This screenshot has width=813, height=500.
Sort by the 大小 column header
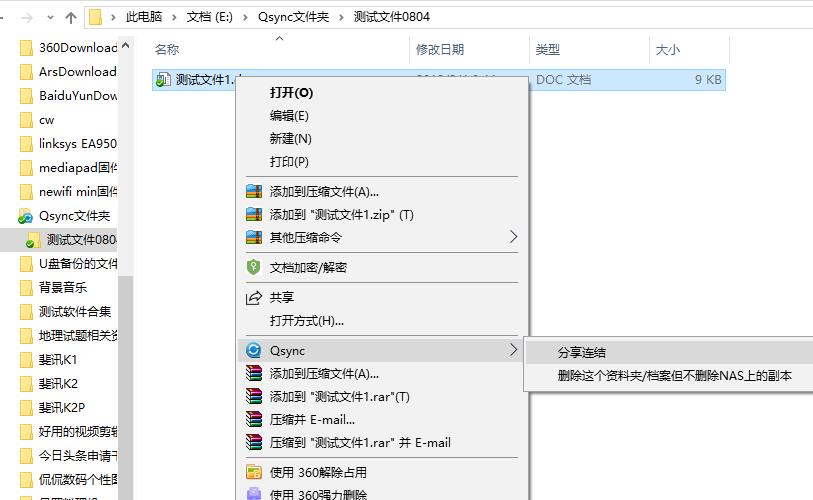[x=668, y=50]
